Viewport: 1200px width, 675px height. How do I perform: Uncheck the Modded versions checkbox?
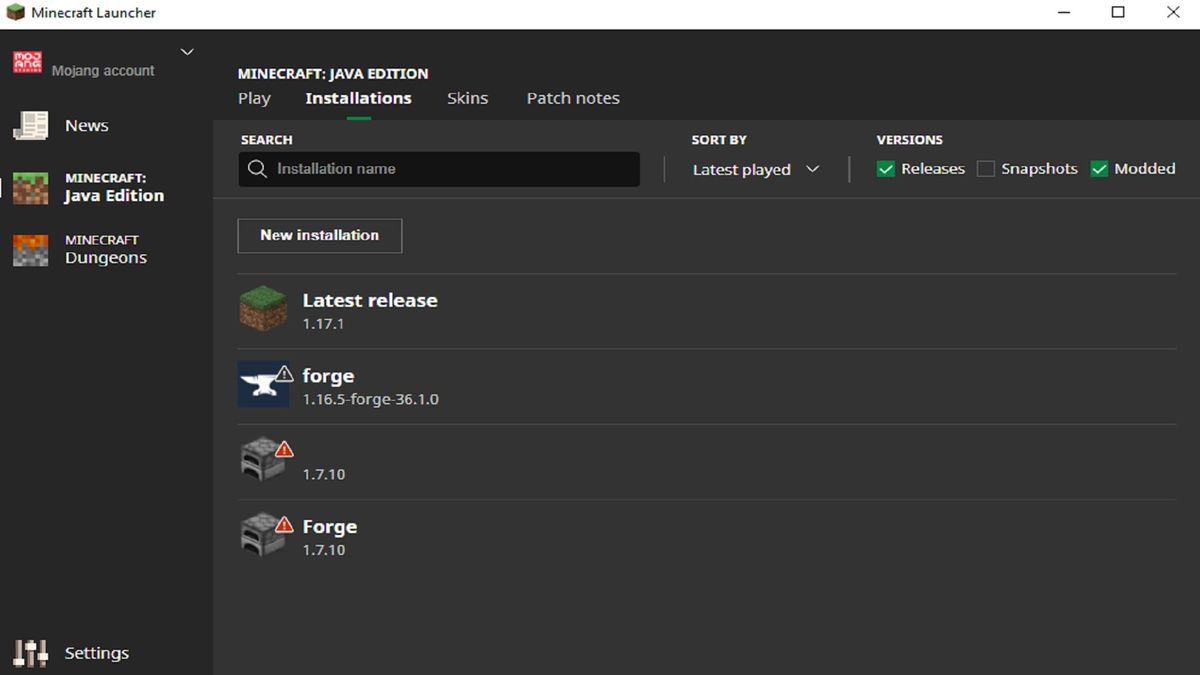click(x=1098, y=169)
